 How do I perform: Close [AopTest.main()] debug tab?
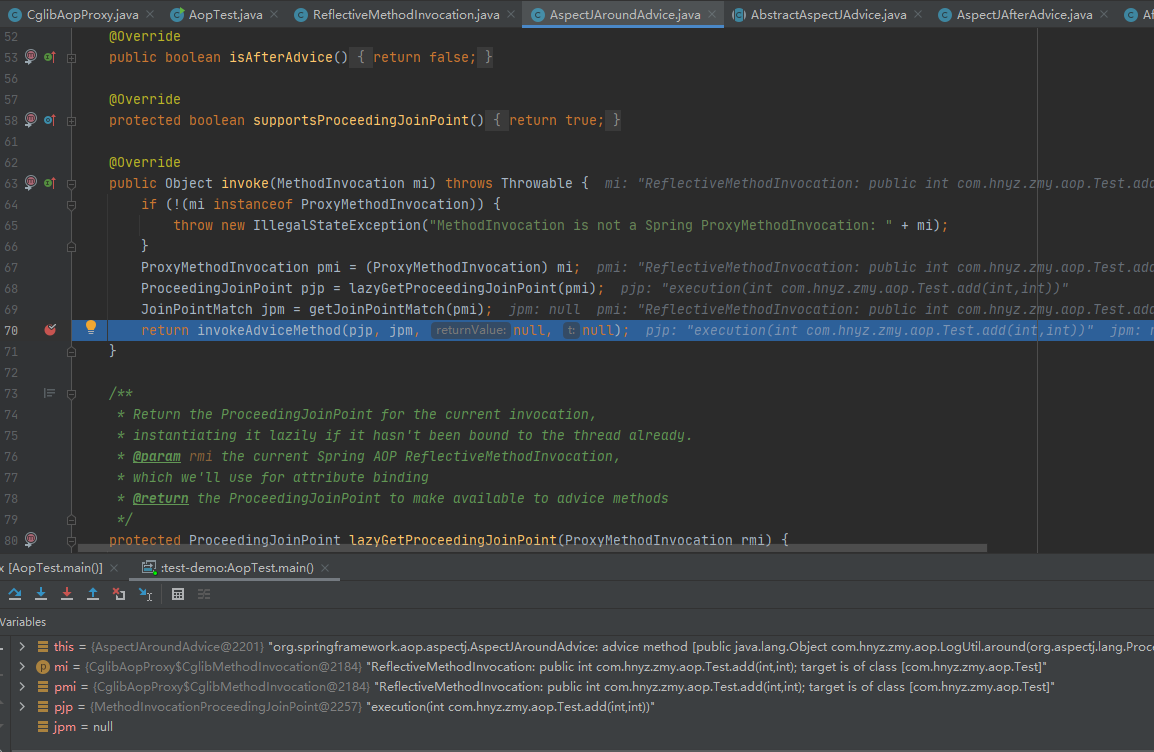114,567
